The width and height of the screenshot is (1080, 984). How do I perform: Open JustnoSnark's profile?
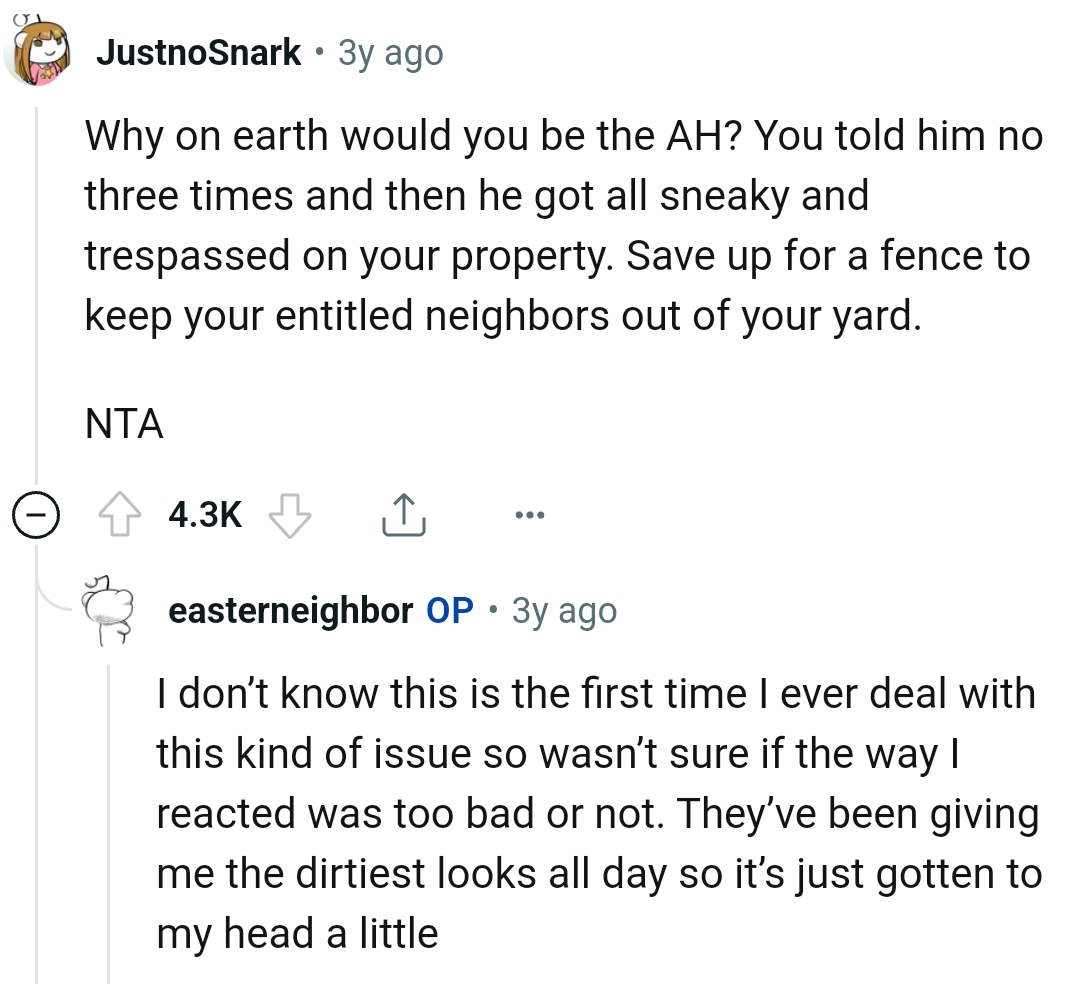tap(198, 52)
